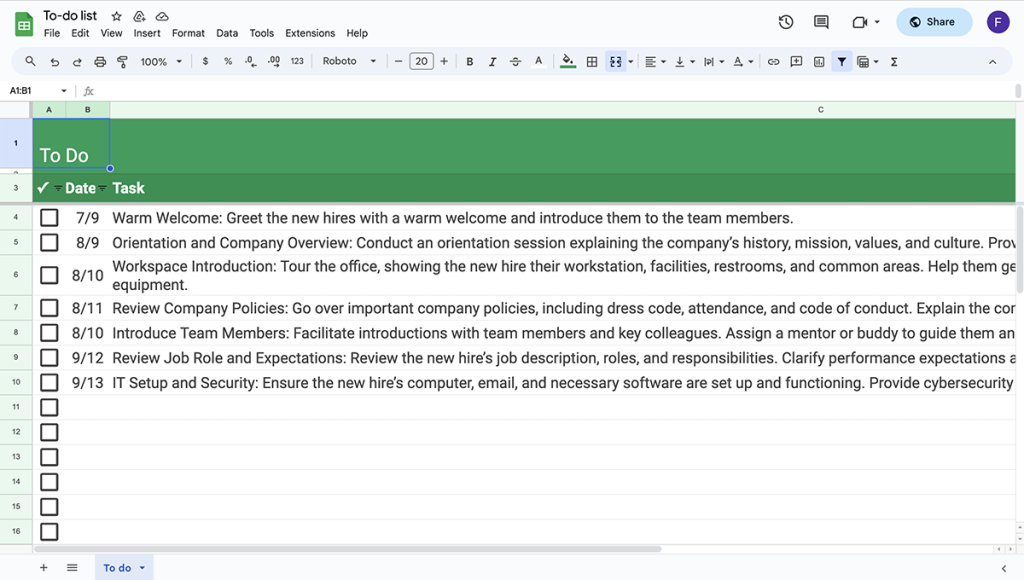Open the zoom level dropdown

click(x=160, y=61)
